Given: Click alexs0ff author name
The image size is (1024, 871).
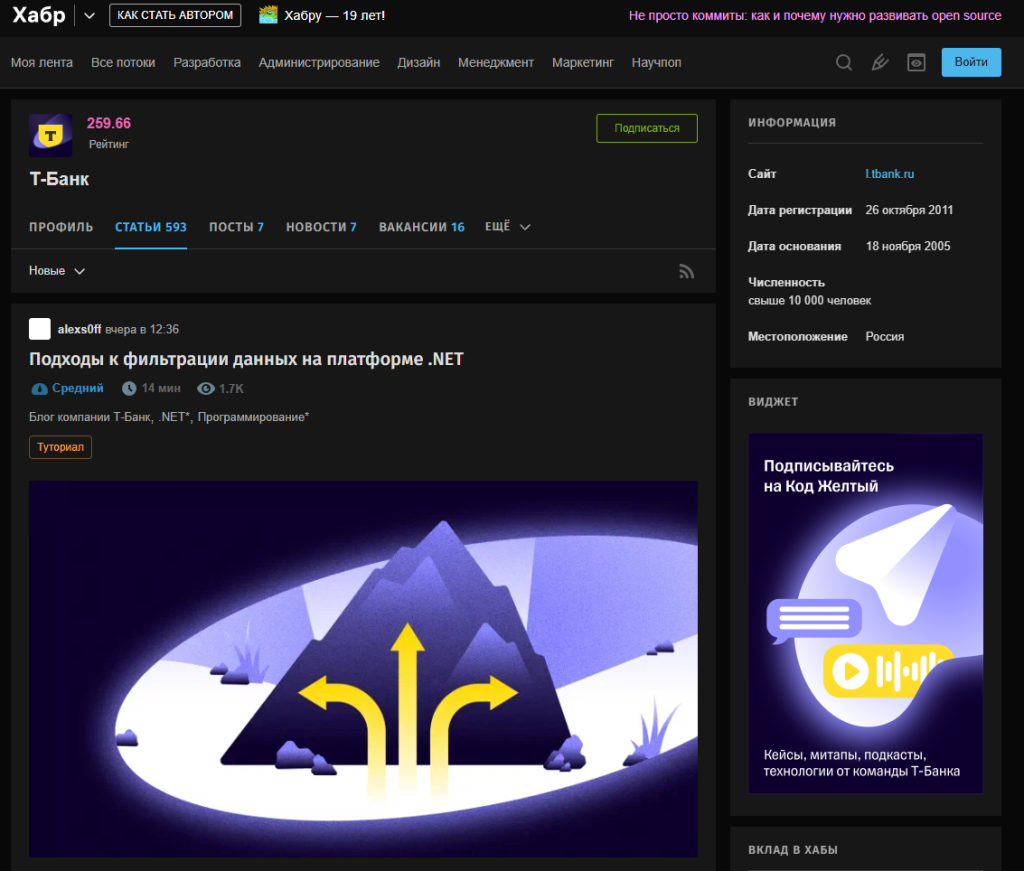Looking at the screenshot, I should coord(79,329).
